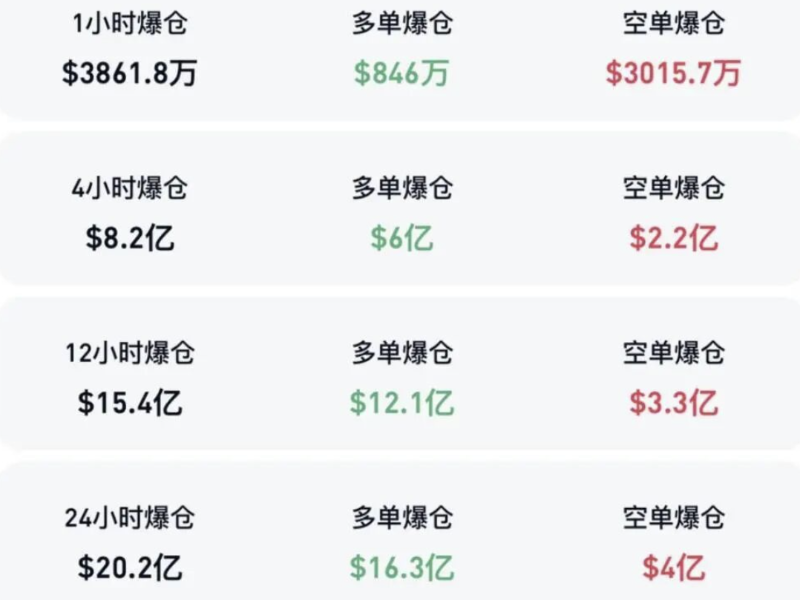Screen dimensions: 800x600
Task: Click the green $6亿 long liquidation value
Action: (402, 238)
